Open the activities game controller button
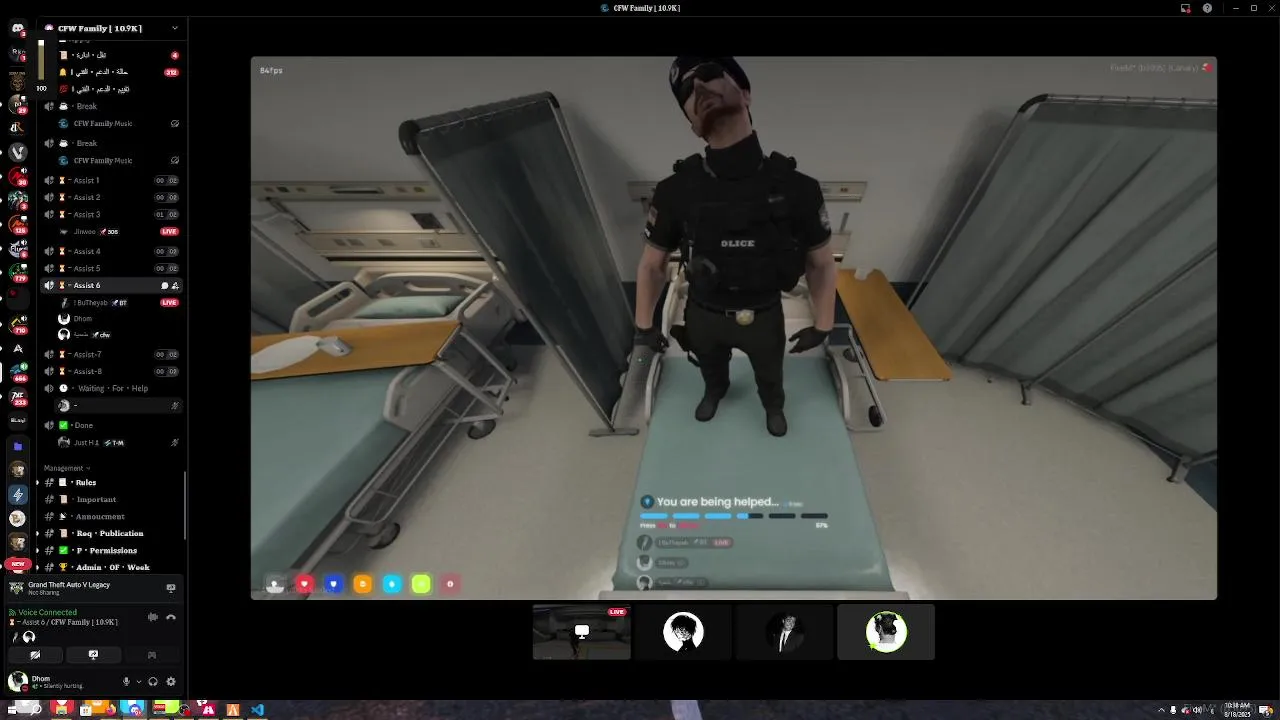Screen dimensions: 1280x720 coord(152,655)
